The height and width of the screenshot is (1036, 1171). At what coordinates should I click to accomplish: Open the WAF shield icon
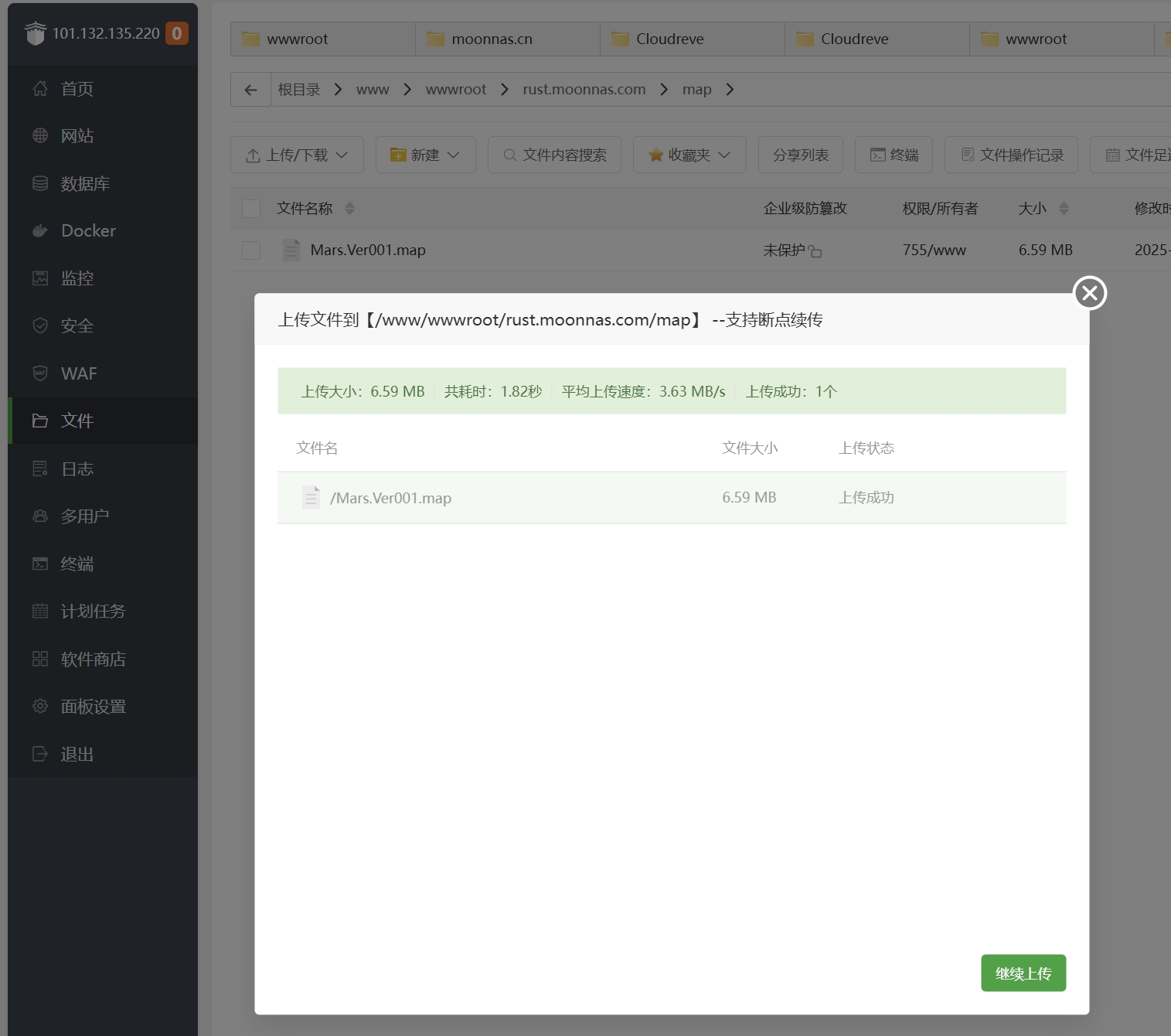40,373
